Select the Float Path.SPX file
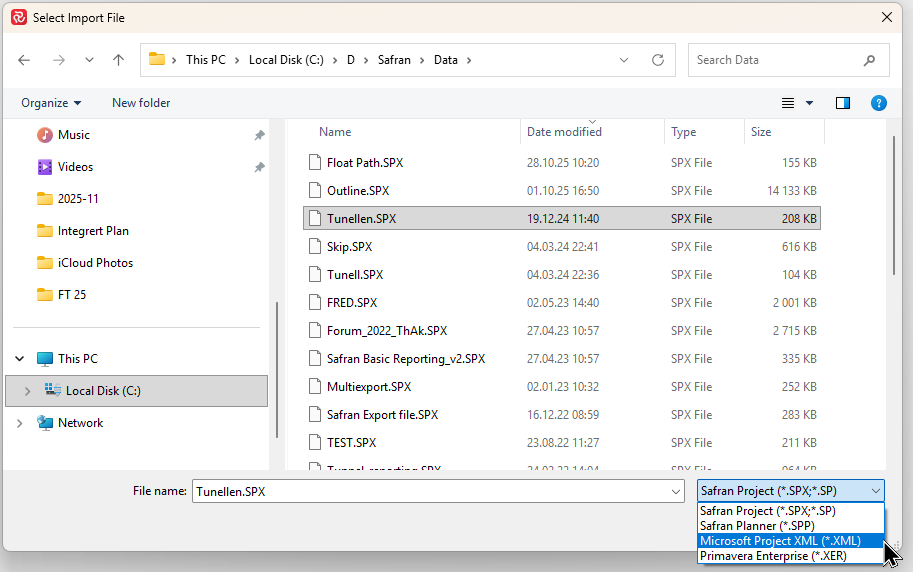This screenshot has height=572, width=913. coord(365,163)
